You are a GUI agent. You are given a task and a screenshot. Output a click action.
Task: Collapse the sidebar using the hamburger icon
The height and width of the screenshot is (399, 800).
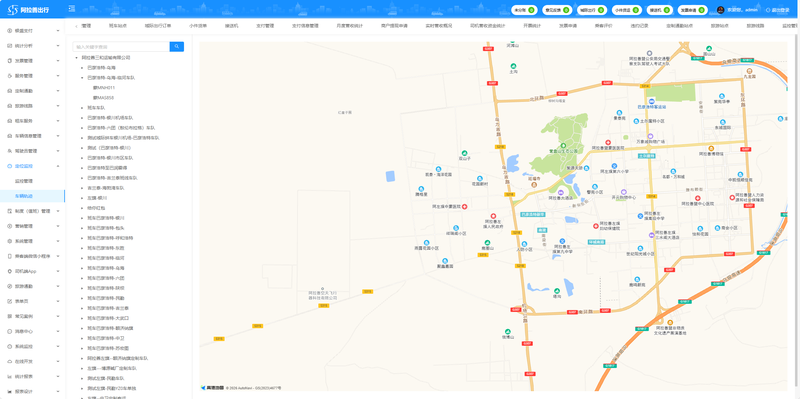click(72, 9)
